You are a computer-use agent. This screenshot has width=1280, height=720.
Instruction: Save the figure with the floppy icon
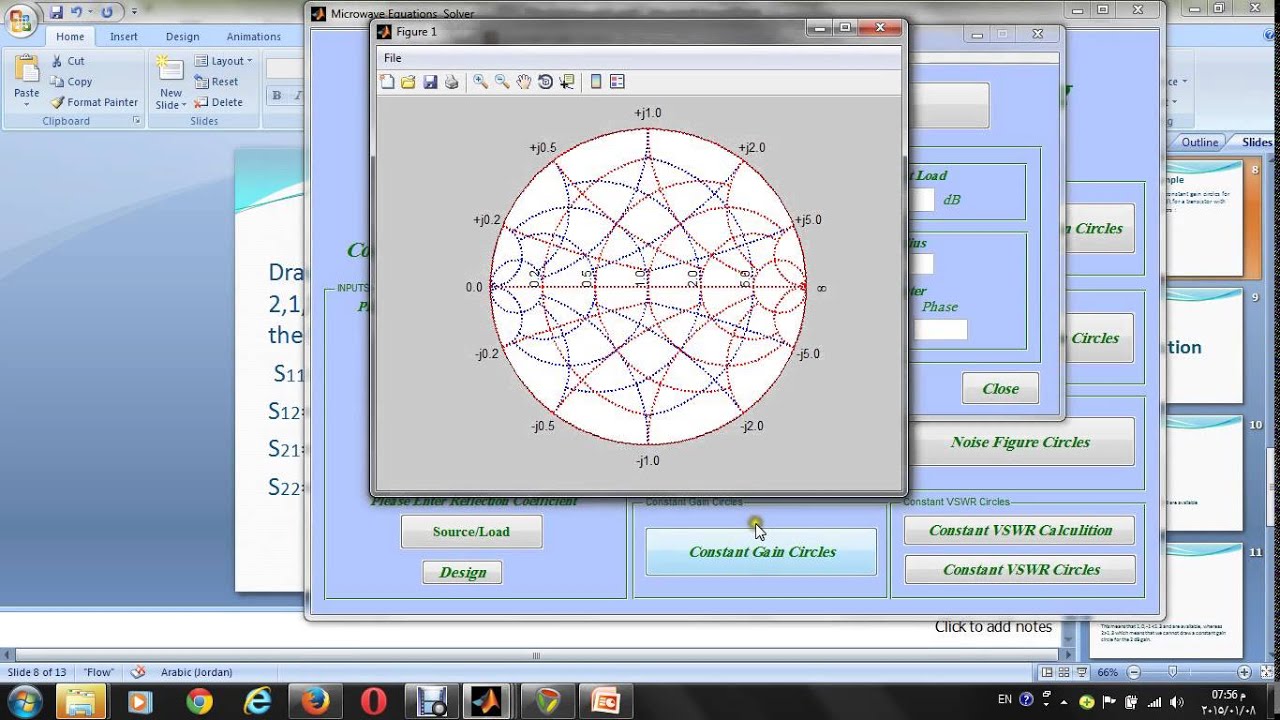(x=430, y=82)
